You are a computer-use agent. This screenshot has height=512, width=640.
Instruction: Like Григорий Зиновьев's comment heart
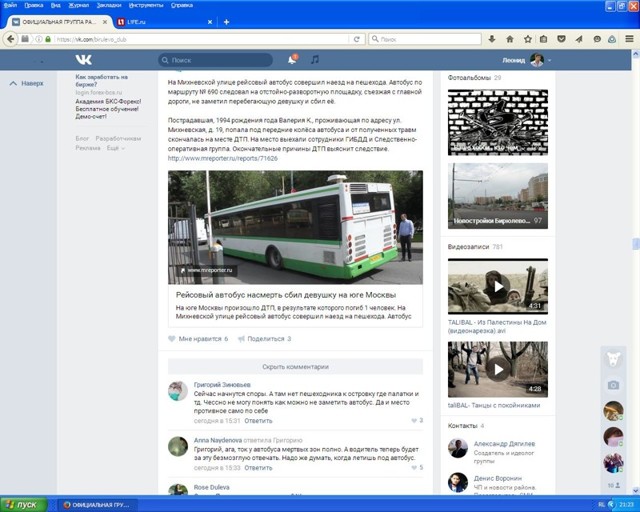click(x=414, y=421)
